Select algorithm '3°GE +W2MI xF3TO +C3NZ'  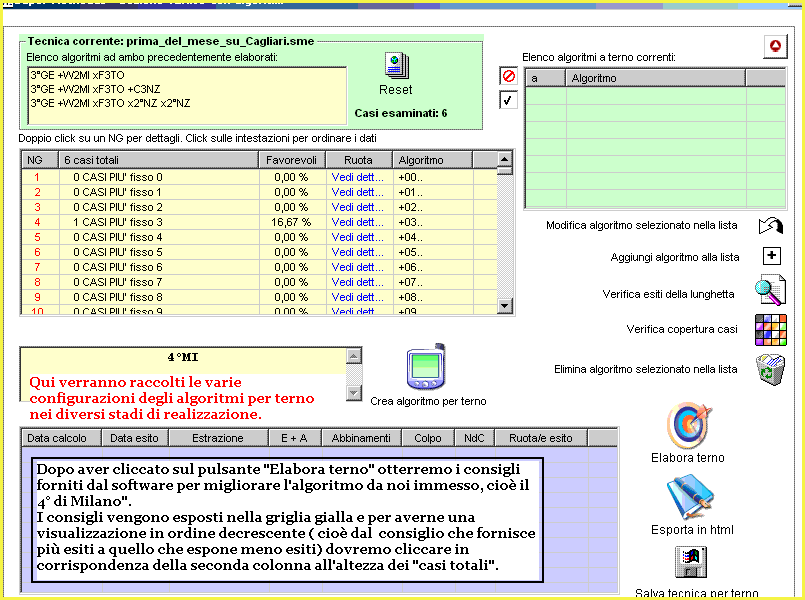[95, 89]
